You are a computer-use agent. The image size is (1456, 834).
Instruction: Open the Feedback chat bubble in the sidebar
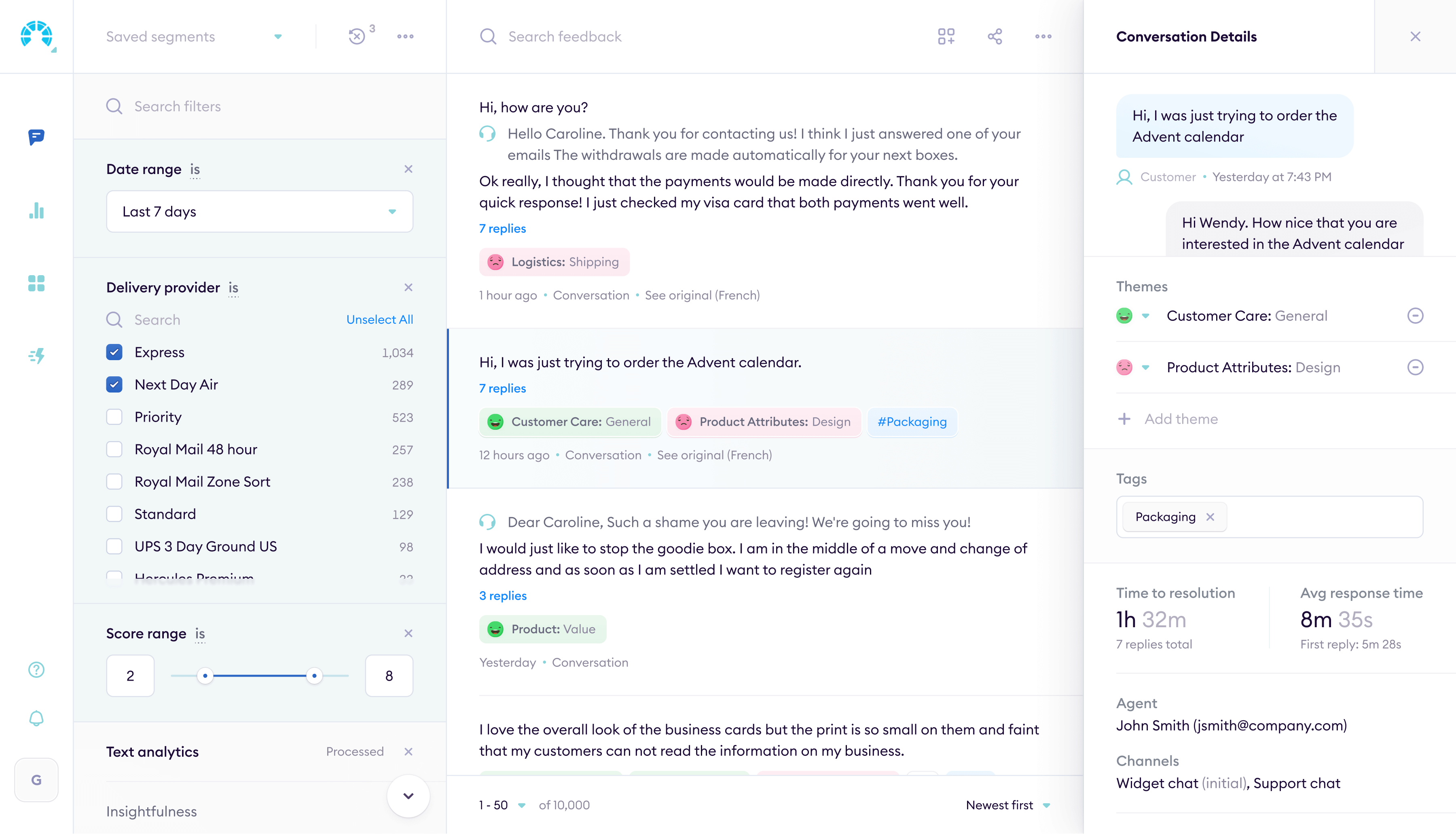pos(36,138)
